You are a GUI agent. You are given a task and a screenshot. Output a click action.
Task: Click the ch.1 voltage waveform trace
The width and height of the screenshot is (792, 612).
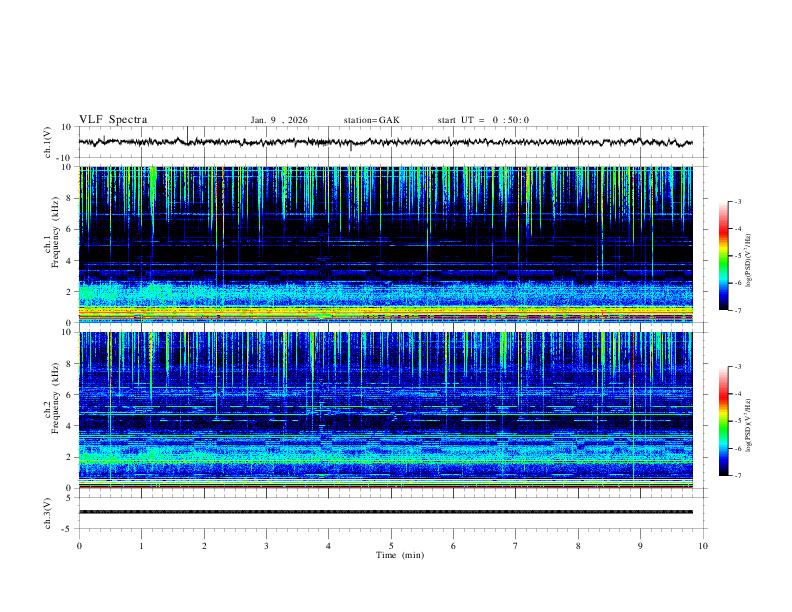click(385, 142)
